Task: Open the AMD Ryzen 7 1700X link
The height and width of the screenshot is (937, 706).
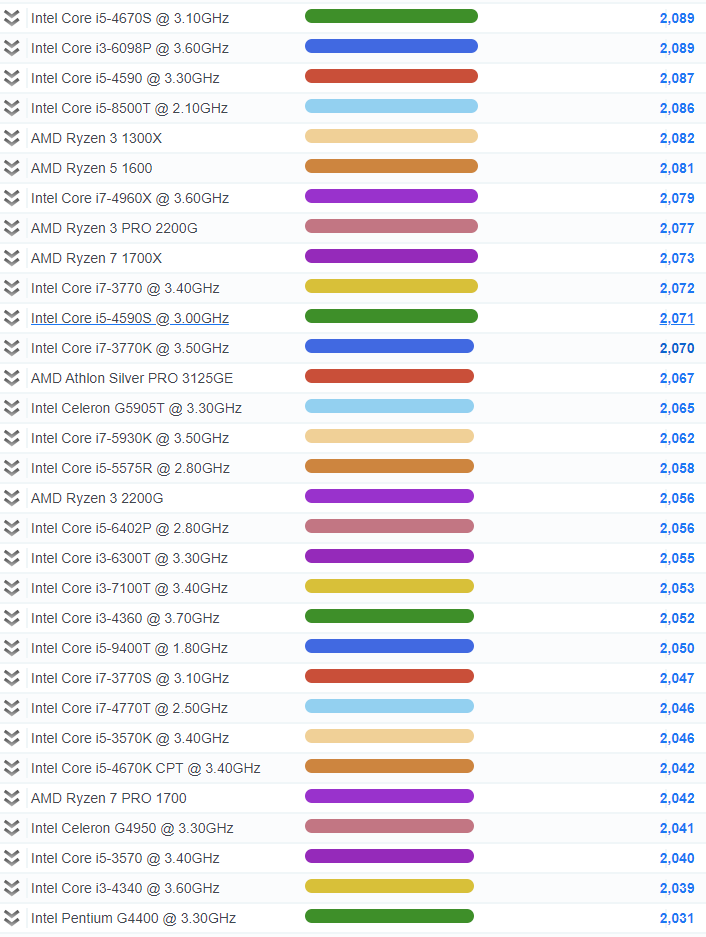Action: coord(96,258)
